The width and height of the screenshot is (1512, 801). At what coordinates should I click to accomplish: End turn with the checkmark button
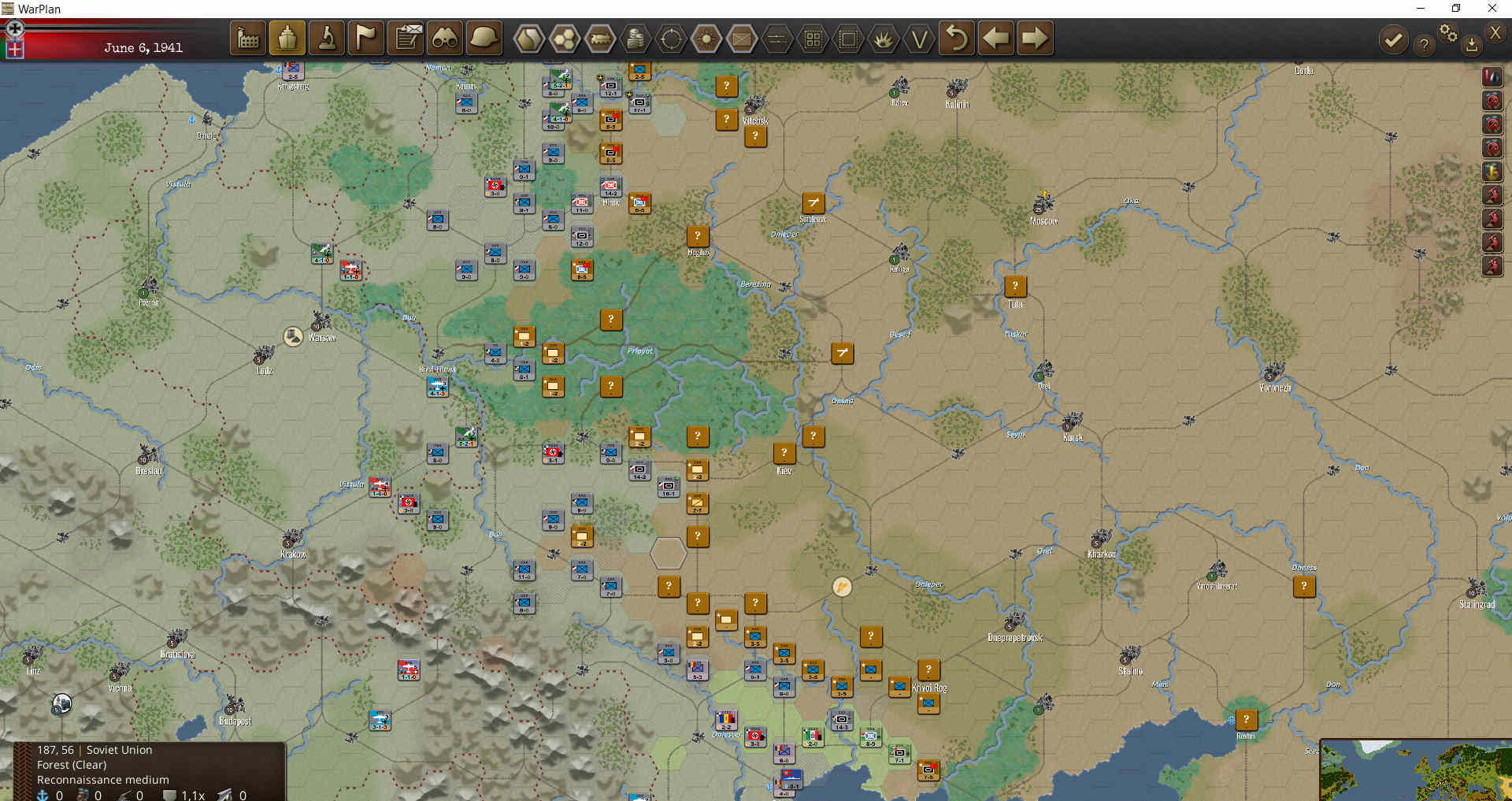point(1393,39)
